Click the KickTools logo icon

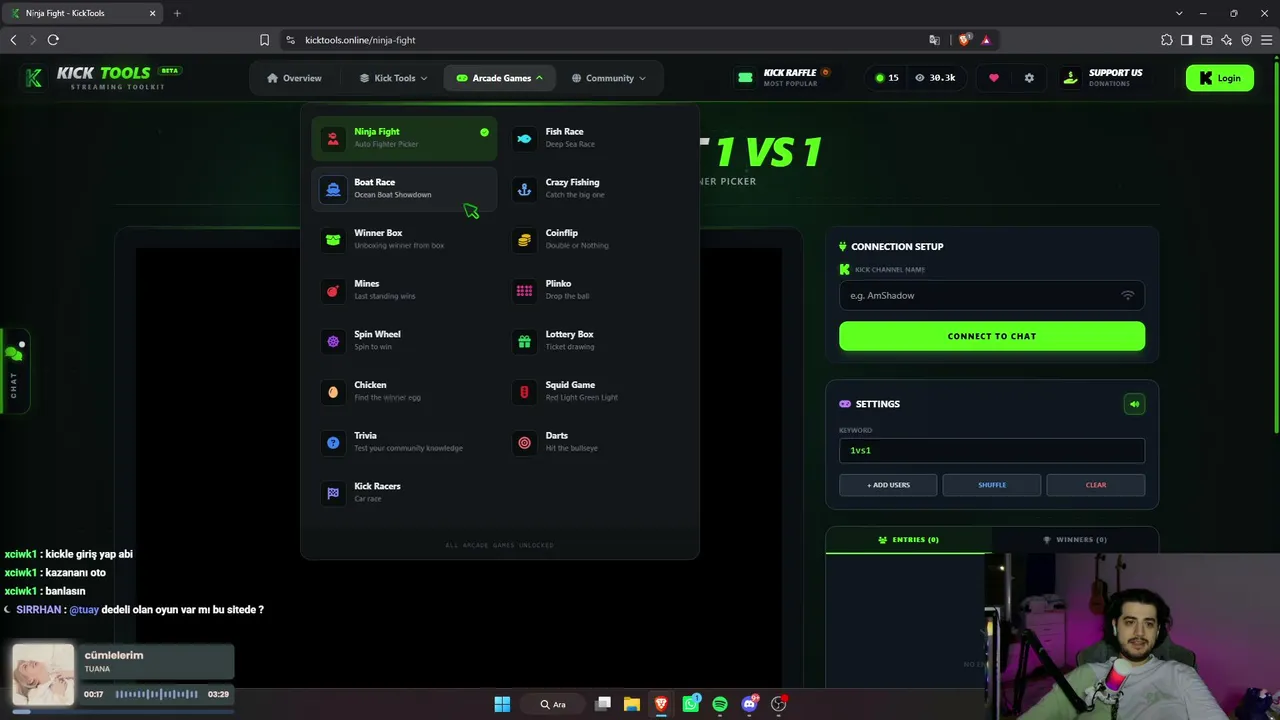(34, 78)
